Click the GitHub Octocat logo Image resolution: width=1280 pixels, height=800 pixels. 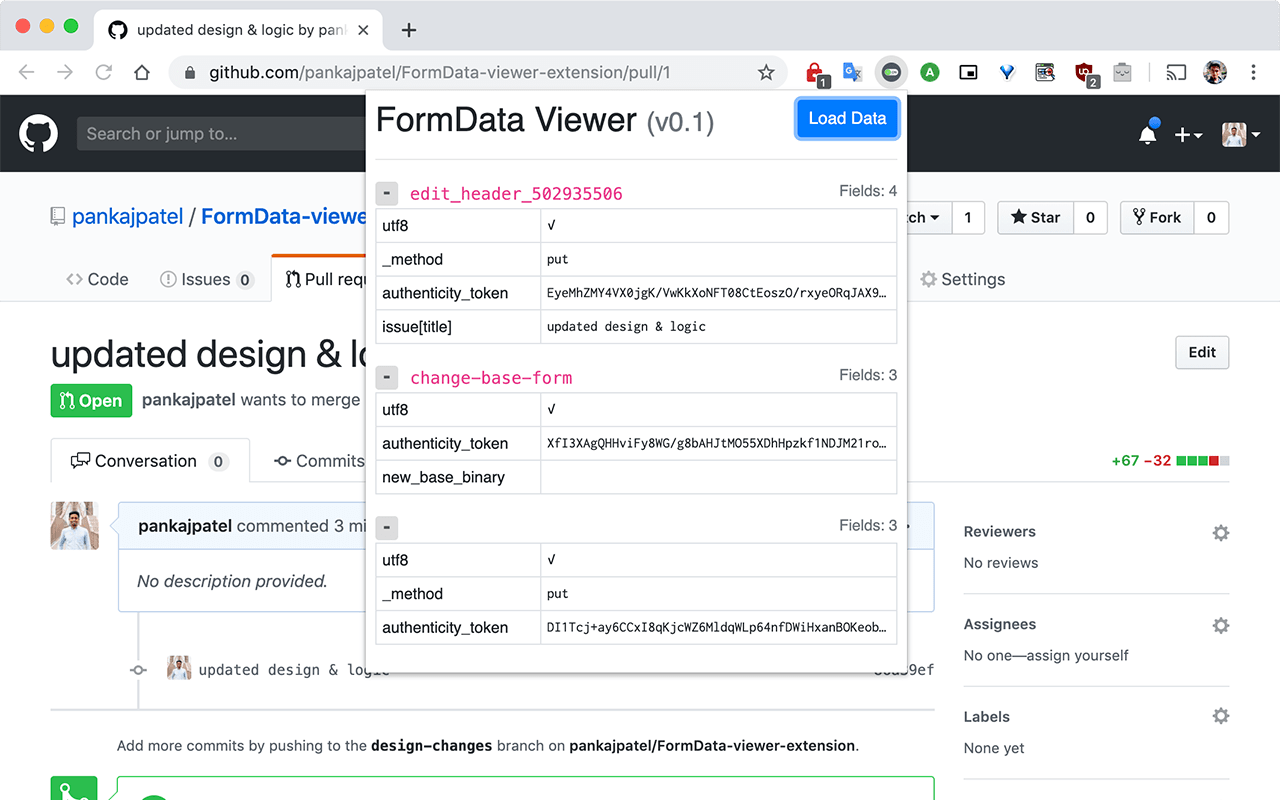pos(38,133)
